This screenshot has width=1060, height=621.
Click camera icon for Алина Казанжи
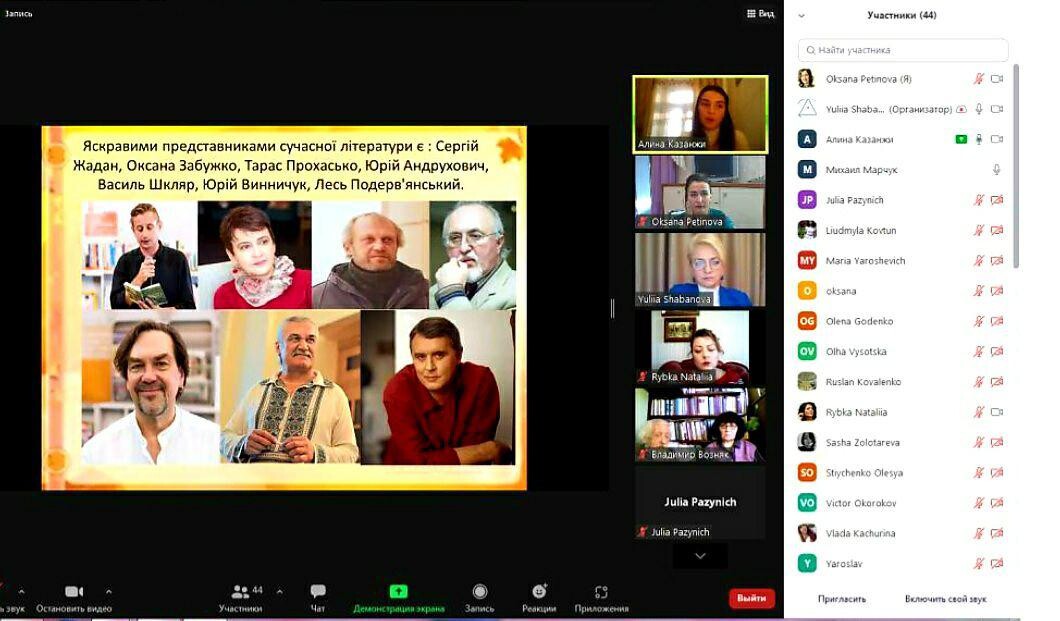pos(996,139)
